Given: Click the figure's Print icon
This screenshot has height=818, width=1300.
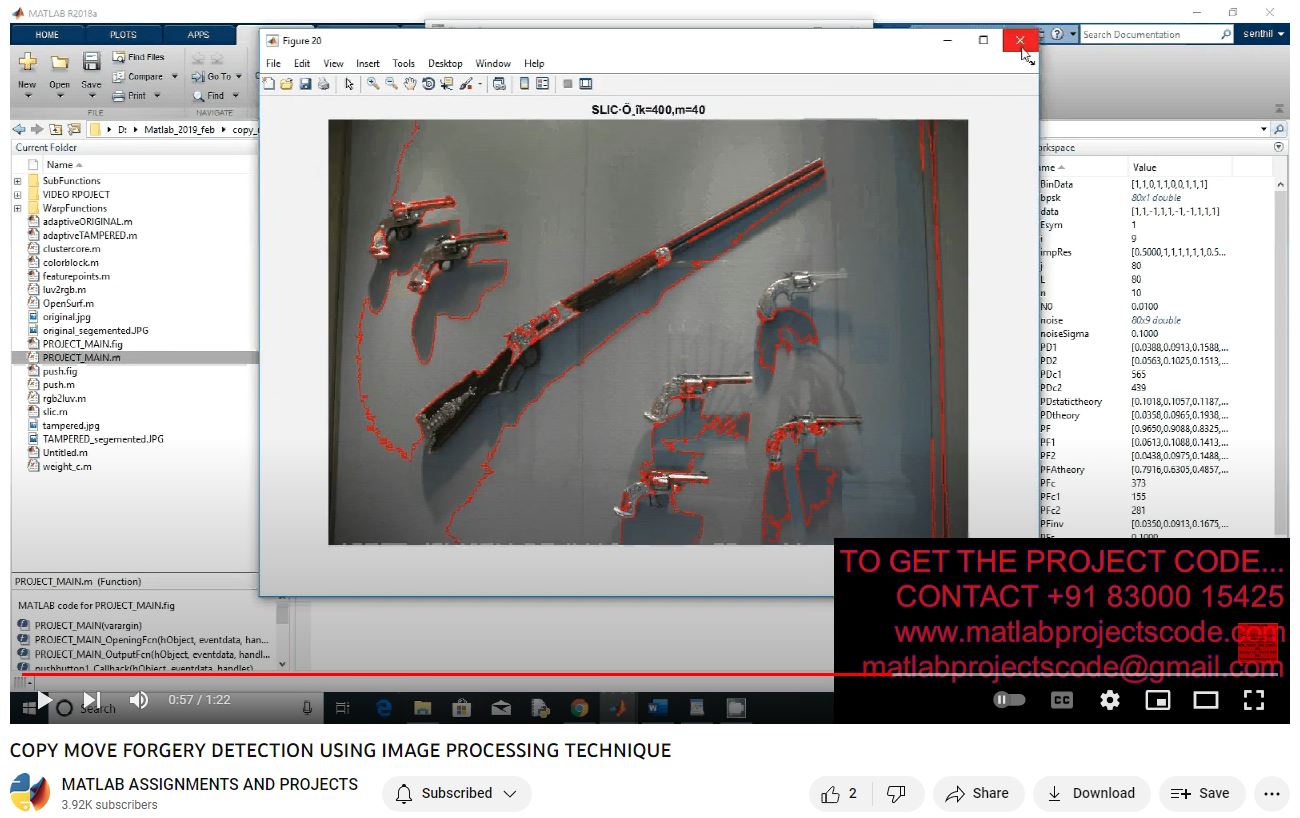Looking at the screenshot, I should pos(323,84).
